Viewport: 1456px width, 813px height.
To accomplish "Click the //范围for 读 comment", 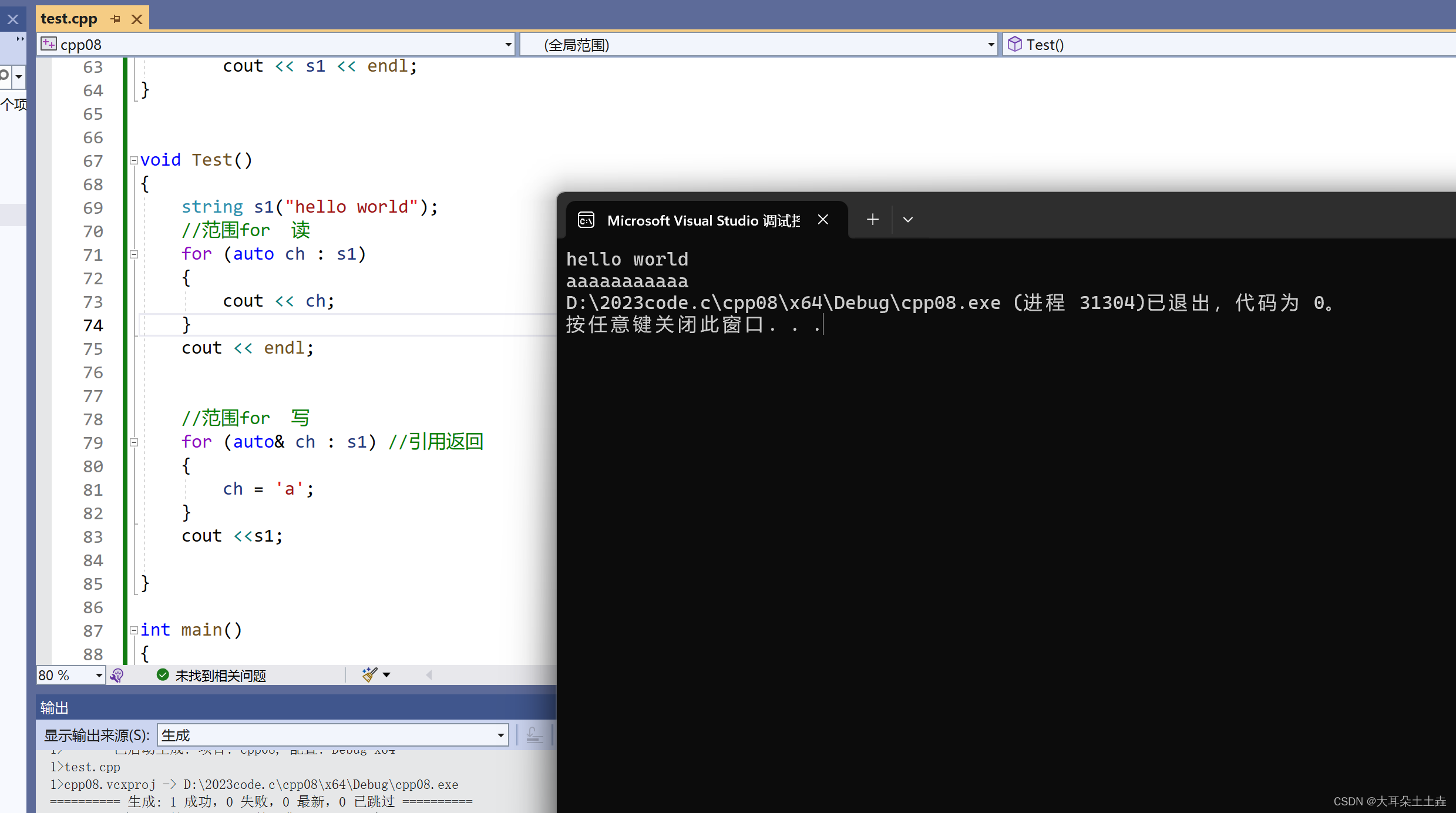I will click(246, 230).
